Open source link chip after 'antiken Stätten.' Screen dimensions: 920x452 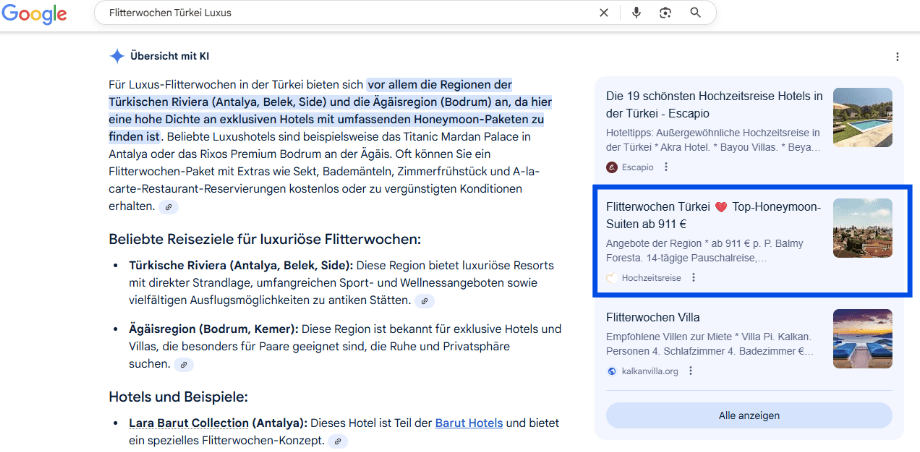(424, 301)
